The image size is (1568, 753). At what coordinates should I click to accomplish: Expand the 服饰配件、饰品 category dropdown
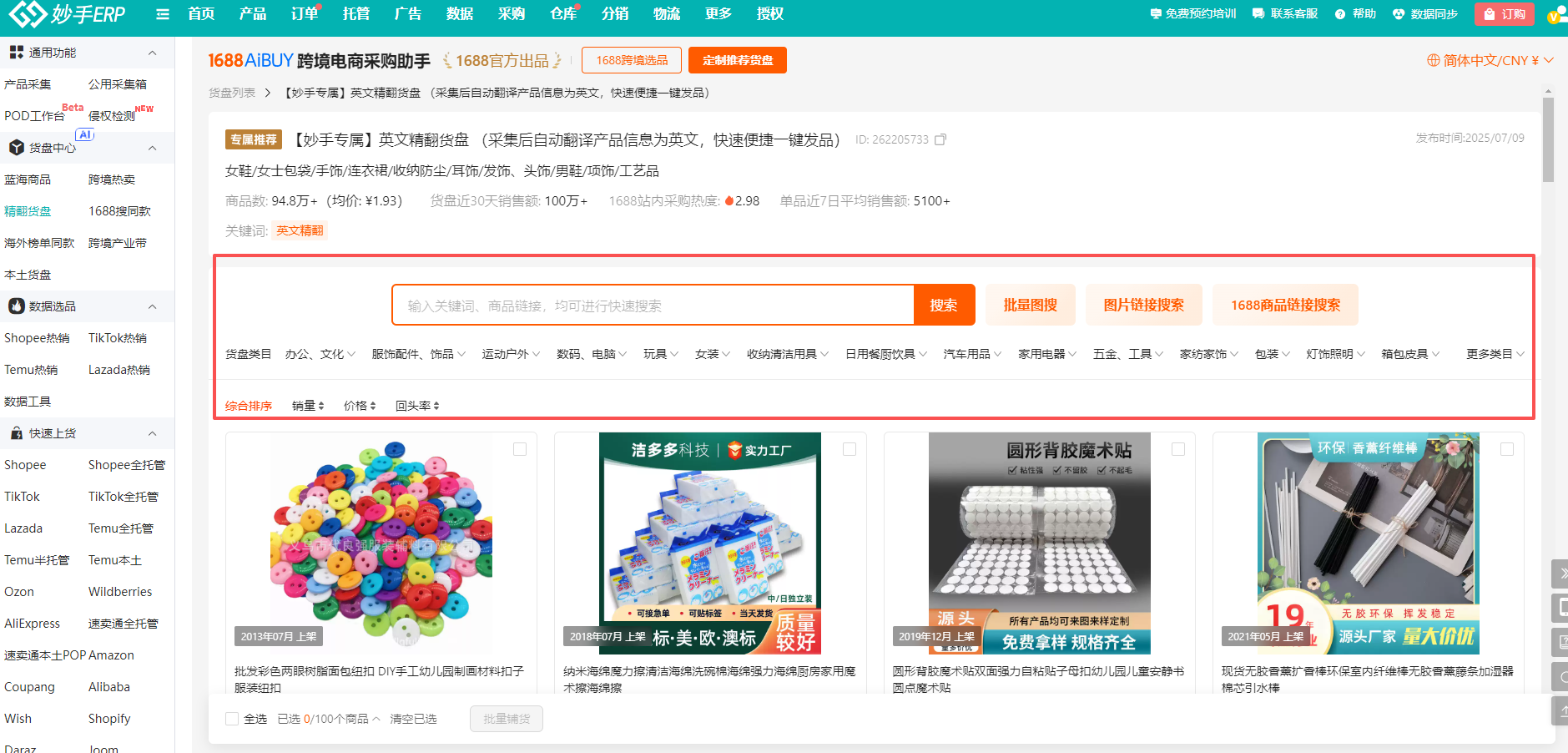tap(418, 354)
